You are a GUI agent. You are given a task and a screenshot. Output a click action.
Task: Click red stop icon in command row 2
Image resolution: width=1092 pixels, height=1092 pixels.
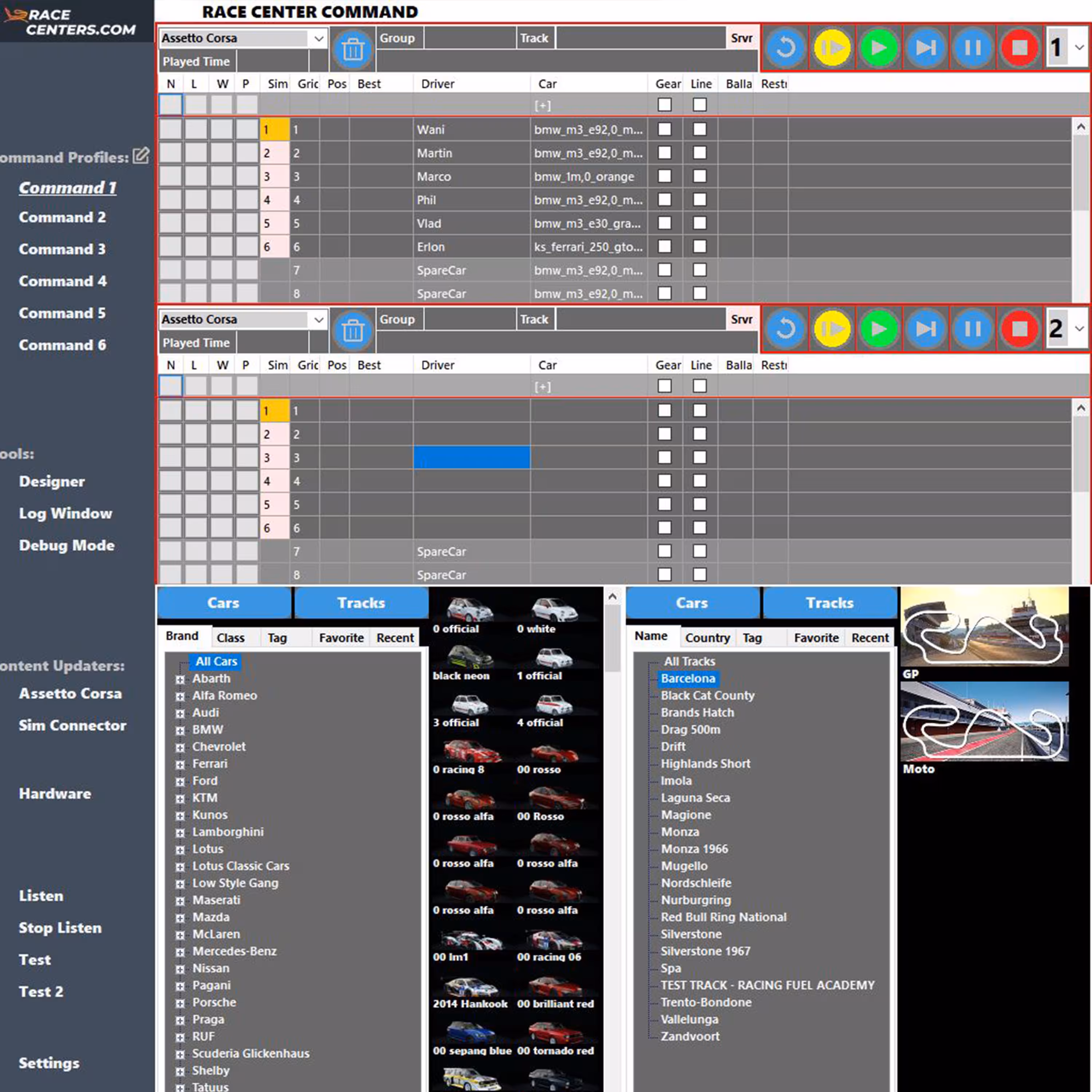[x=1019, y=328]
